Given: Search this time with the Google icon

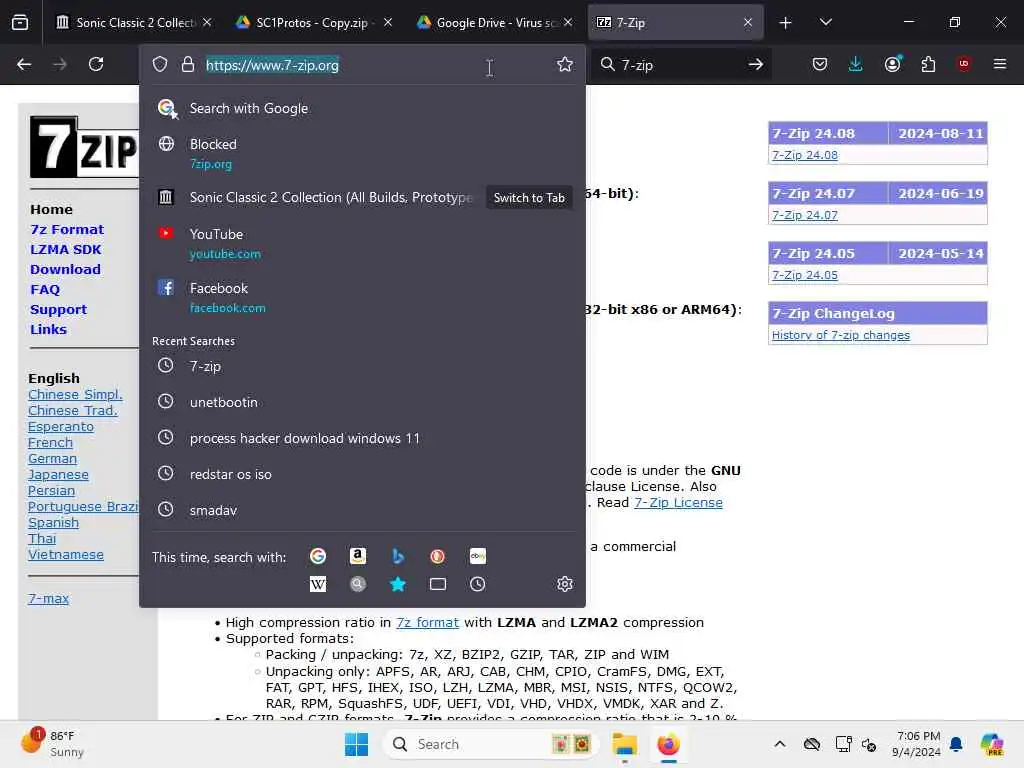Looking at the screenshot, I should point(318,556).
